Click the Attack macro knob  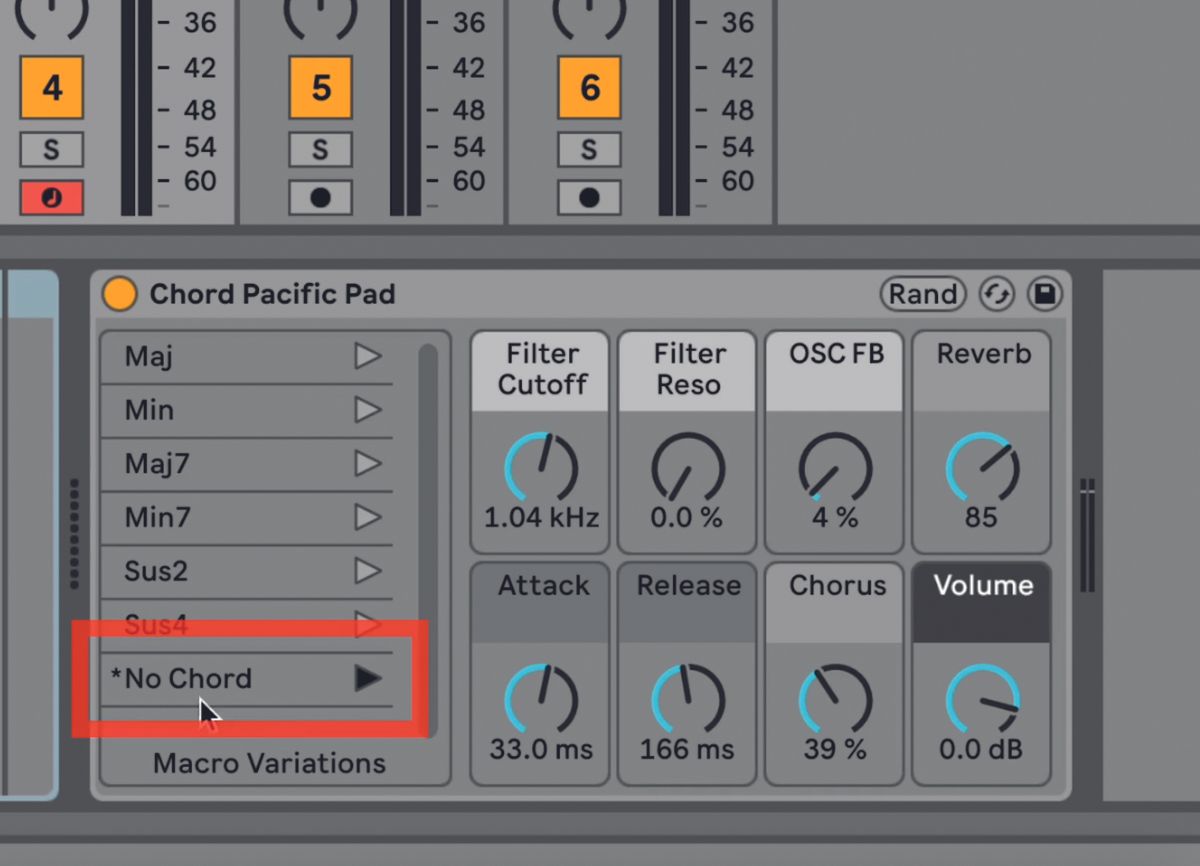[541, 699]
